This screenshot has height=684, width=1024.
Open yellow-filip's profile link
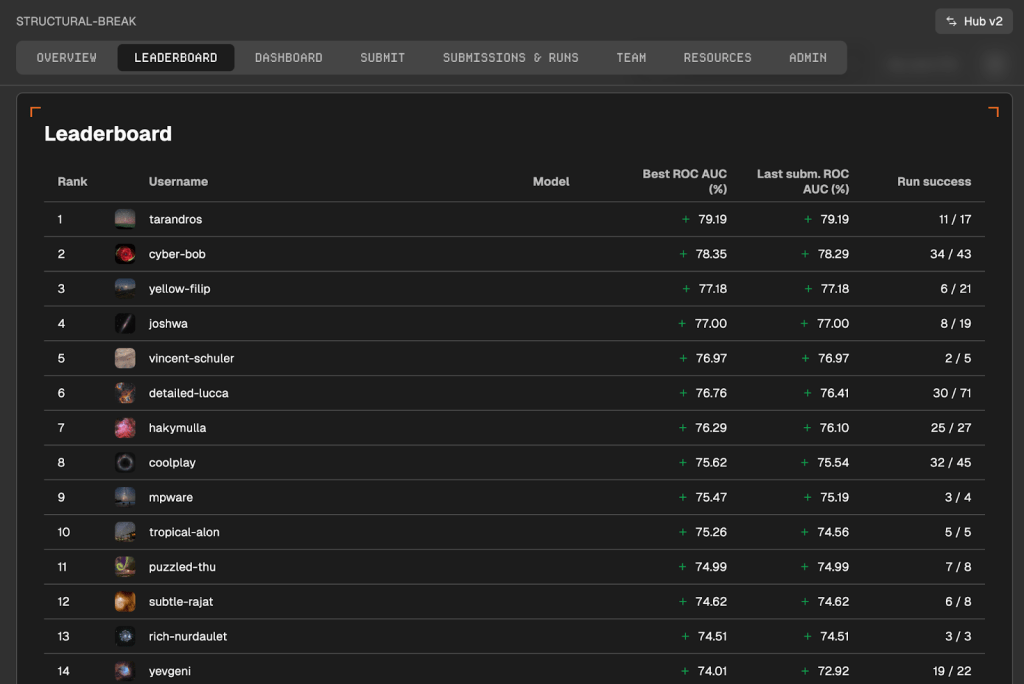click(x=180, y=289)
